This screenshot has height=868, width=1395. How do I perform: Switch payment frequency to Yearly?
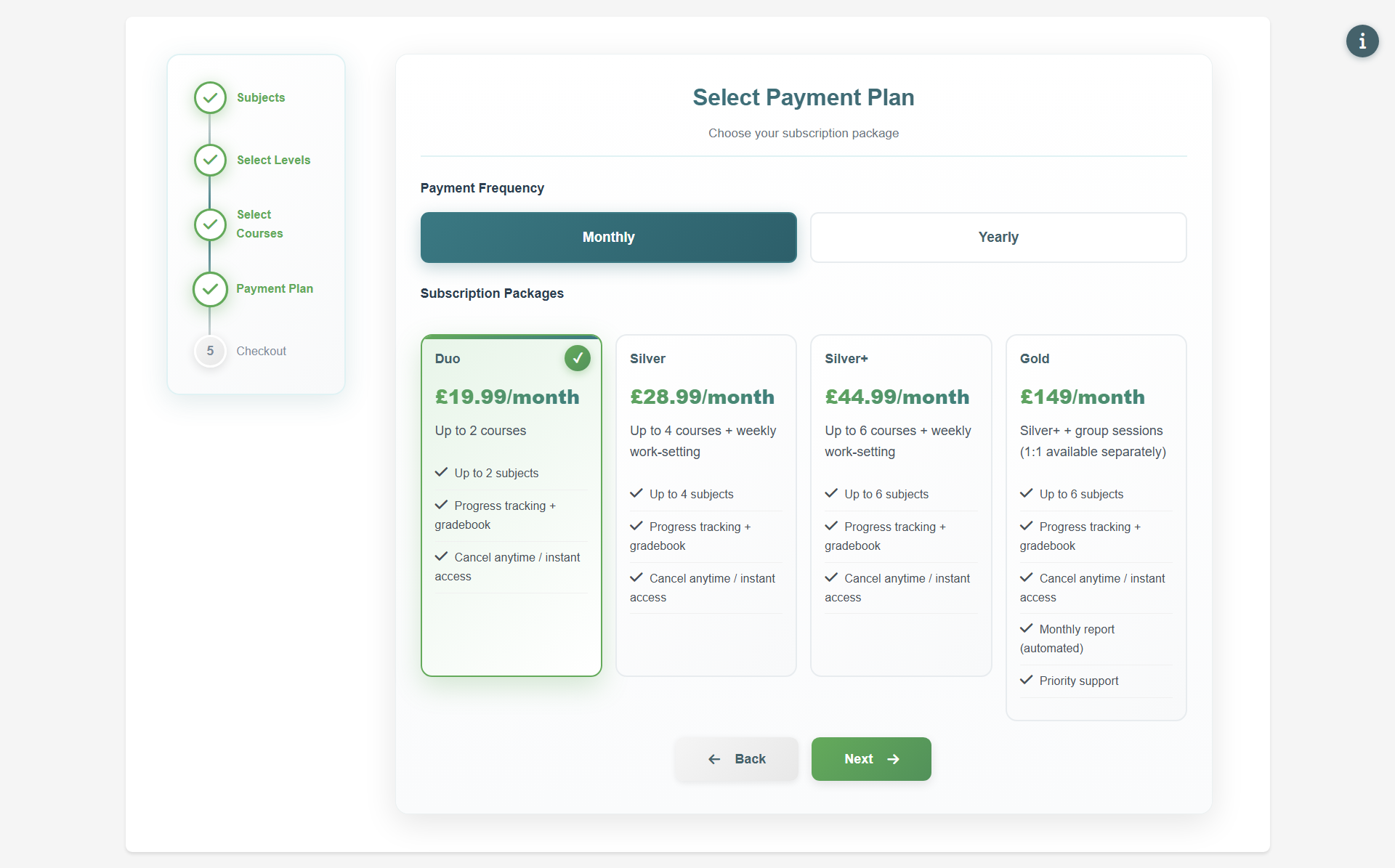point(998,237)
